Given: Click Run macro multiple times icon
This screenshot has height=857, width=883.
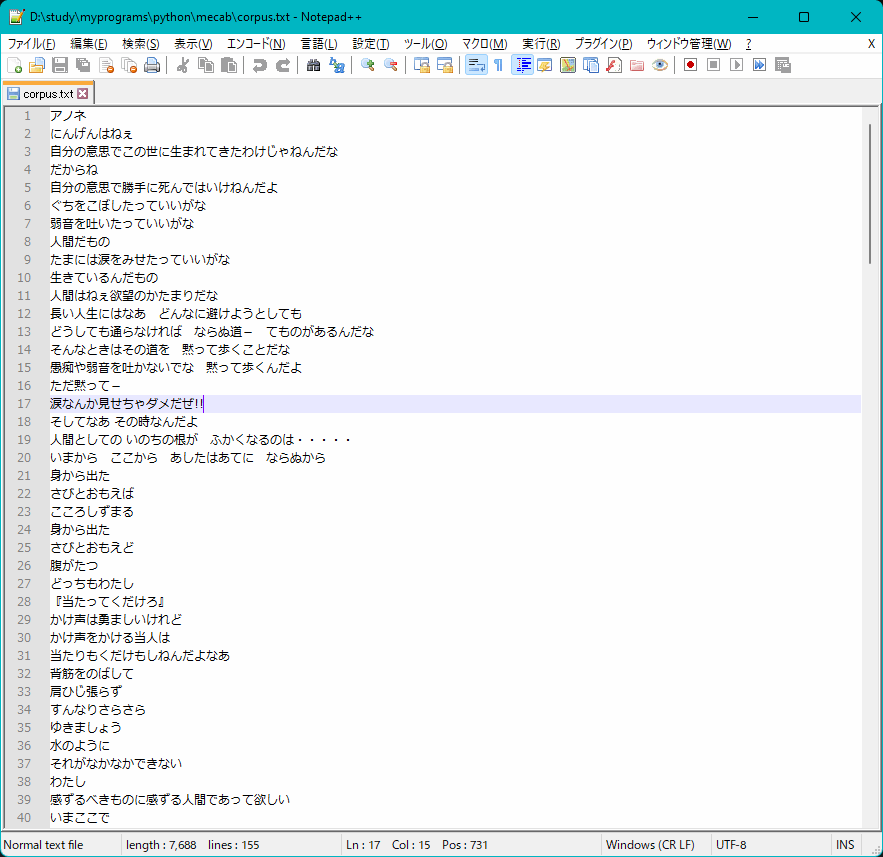Looking at the screenshot, I should click(x=759, y=65).
